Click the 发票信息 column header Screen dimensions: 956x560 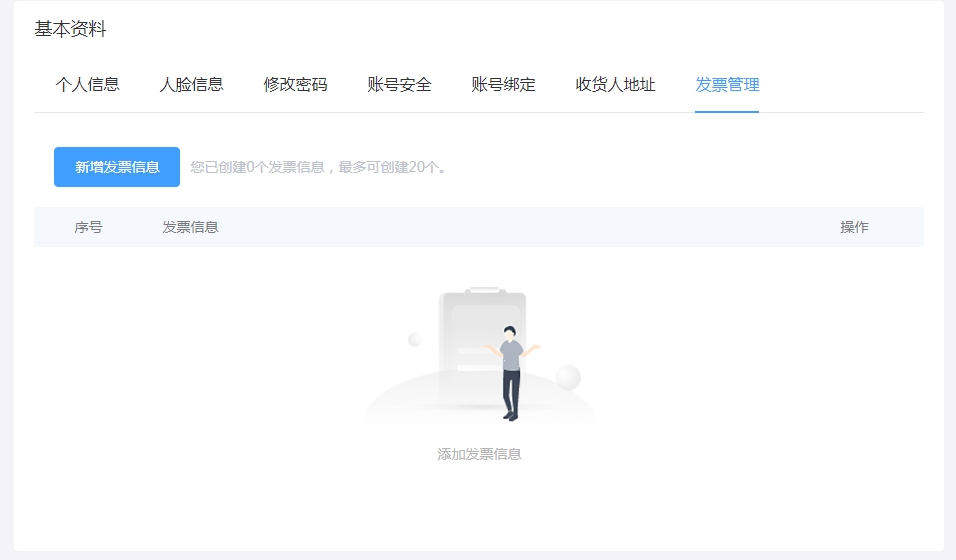coord(190,227)
